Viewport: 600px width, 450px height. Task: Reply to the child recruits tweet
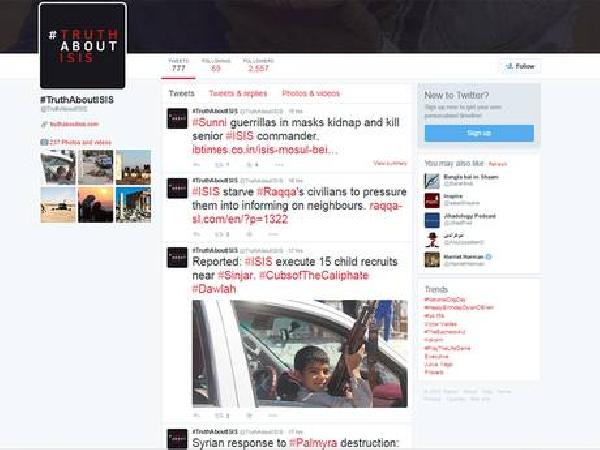tap(197, 415)
